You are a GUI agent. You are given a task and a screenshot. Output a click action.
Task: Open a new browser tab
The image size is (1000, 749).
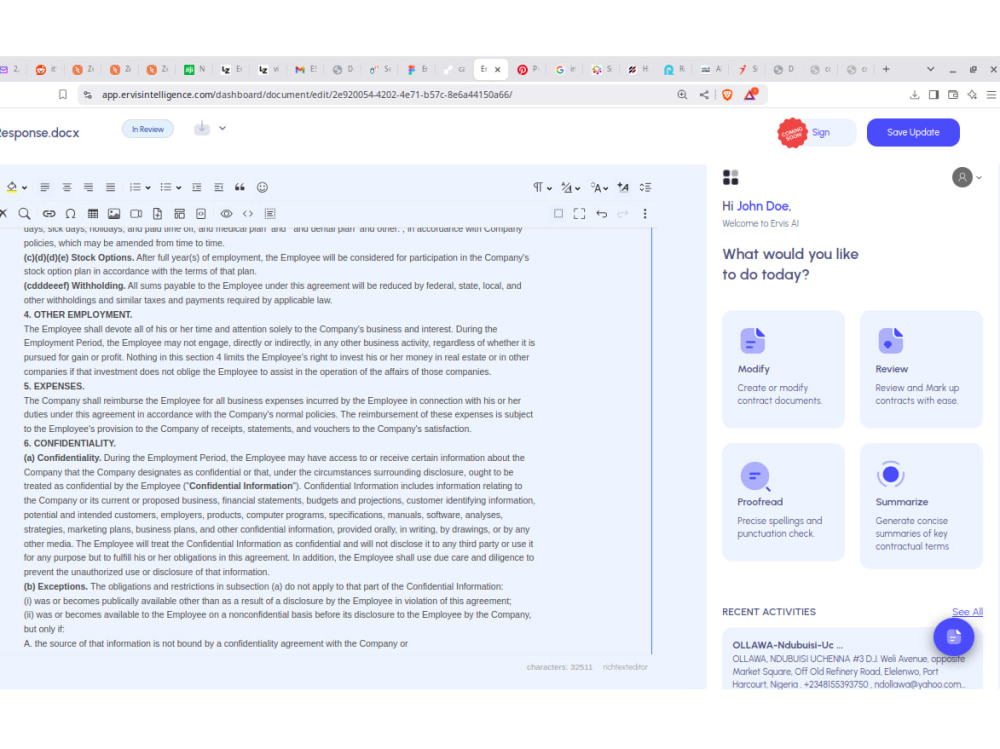point(886,69)
